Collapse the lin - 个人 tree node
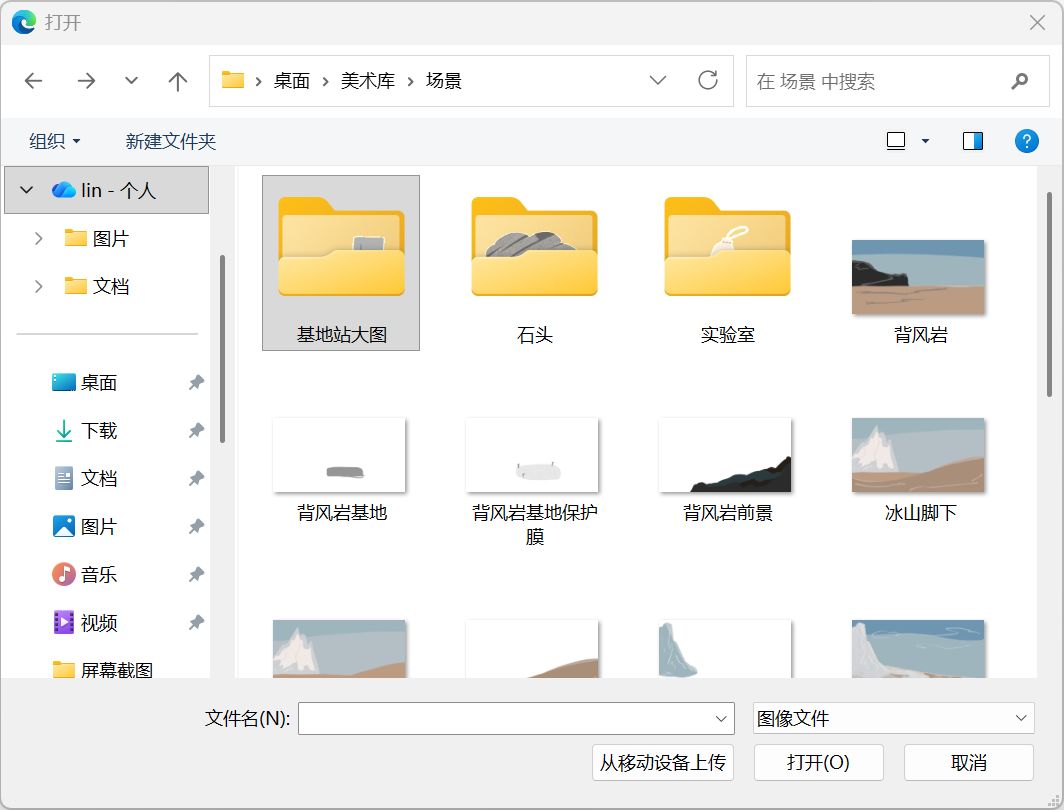 point(26,190)
